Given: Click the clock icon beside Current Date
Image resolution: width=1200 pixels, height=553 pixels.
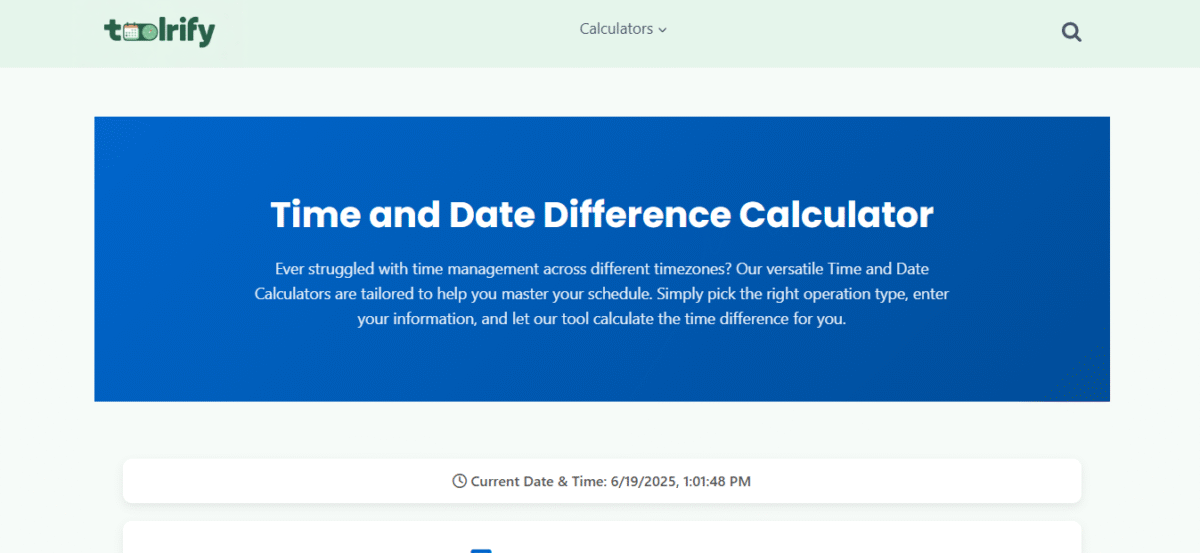Looking at the screenshot, I should (x=460, y=481).
